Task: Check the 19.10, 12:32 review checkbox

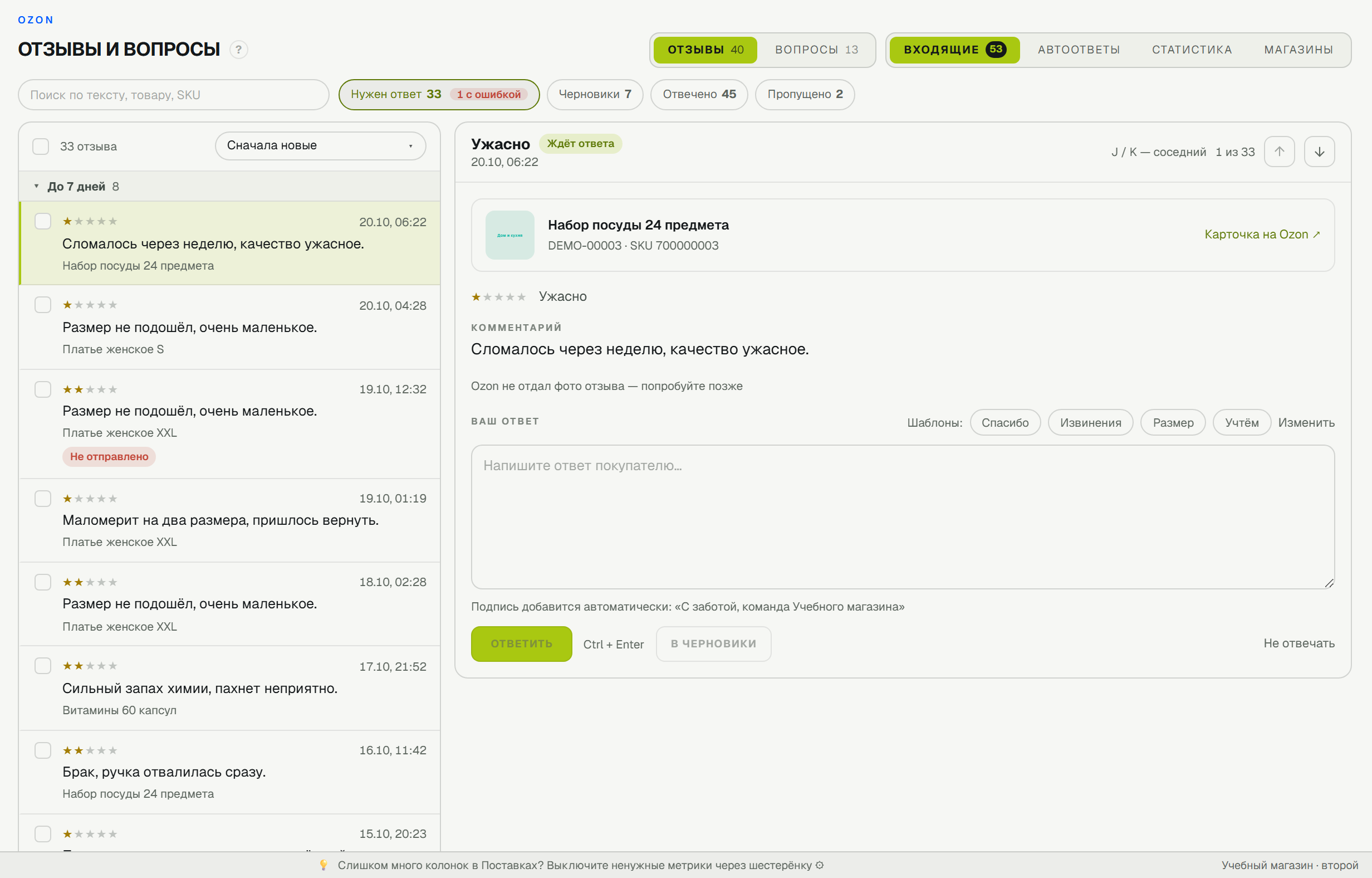Action: click(x=43, y=389)
